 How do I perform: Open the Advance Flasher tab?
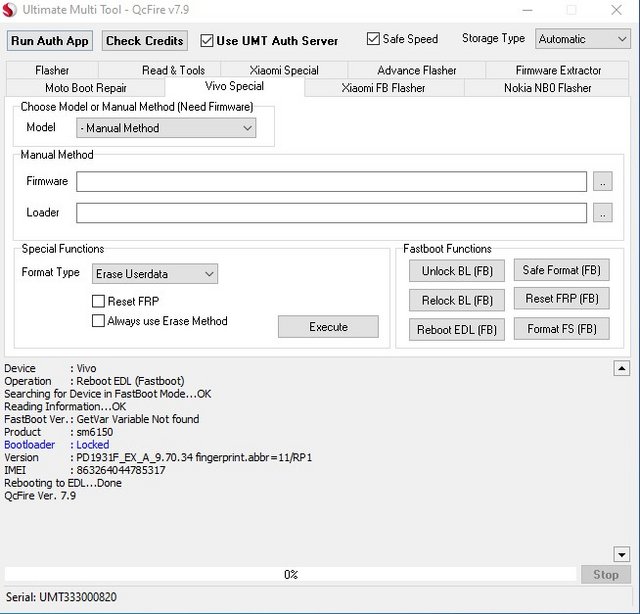pyautogui.click(x=417, y=70)
